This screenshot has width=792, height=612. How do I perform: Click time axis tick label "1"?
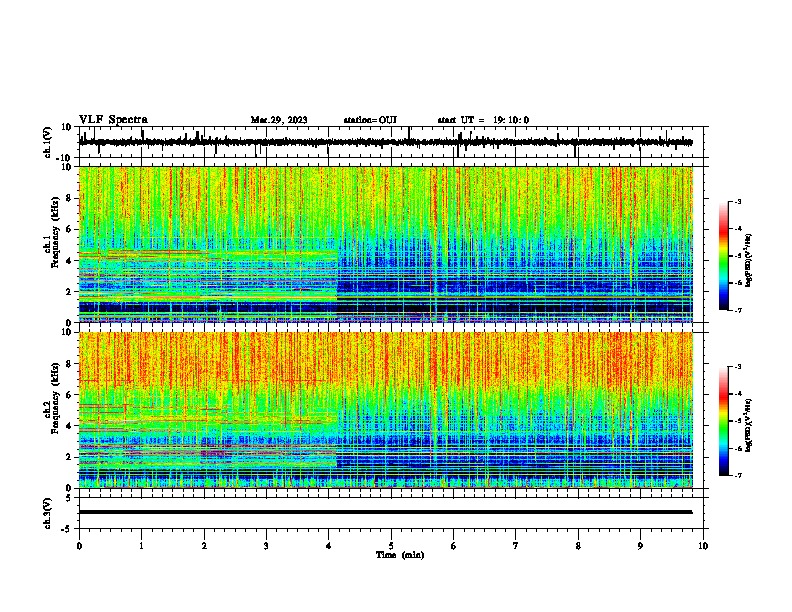tap(141, 546)
